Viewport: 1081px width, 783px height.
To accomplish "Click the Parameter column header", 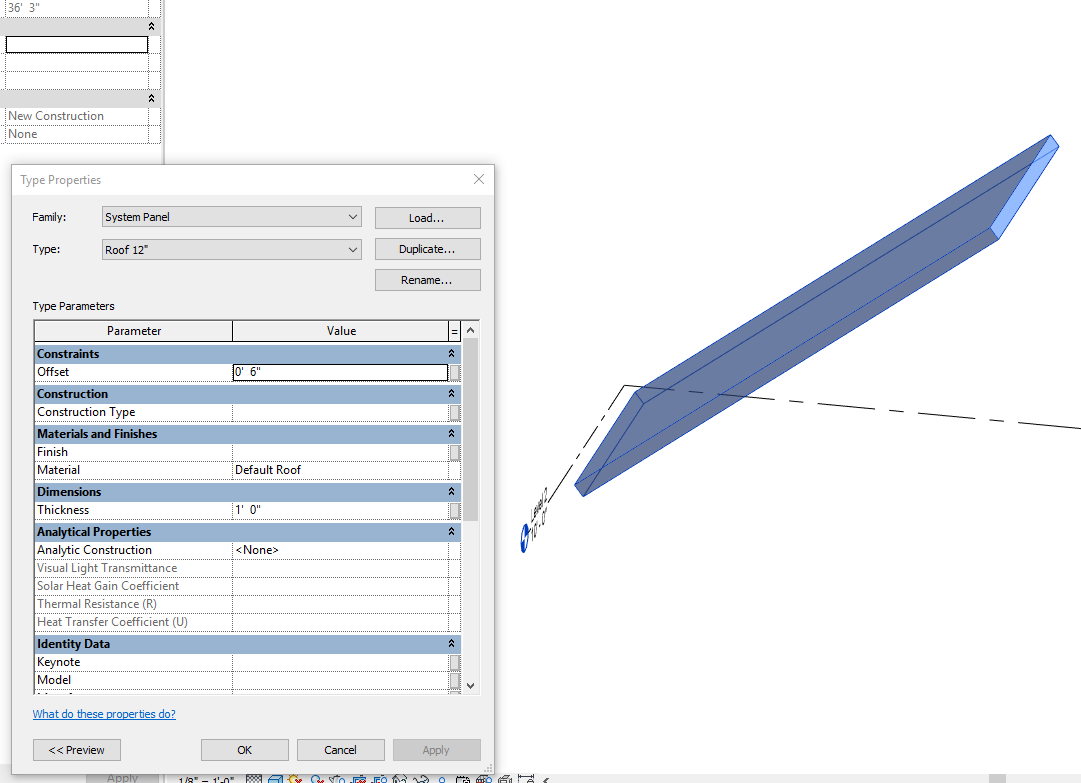I will [x=134, y=331].
